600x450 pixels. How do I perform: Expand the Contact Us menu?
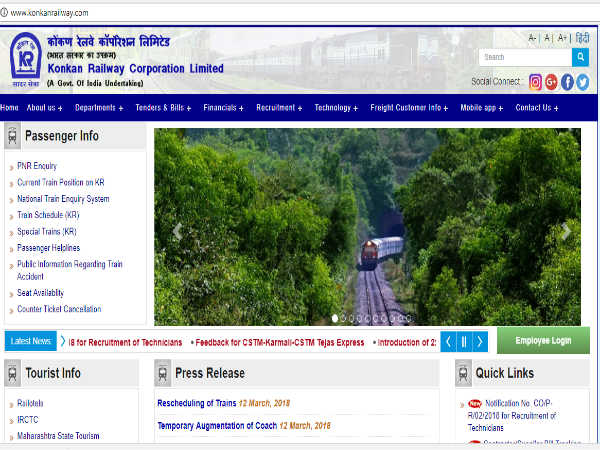pos(537,108)
